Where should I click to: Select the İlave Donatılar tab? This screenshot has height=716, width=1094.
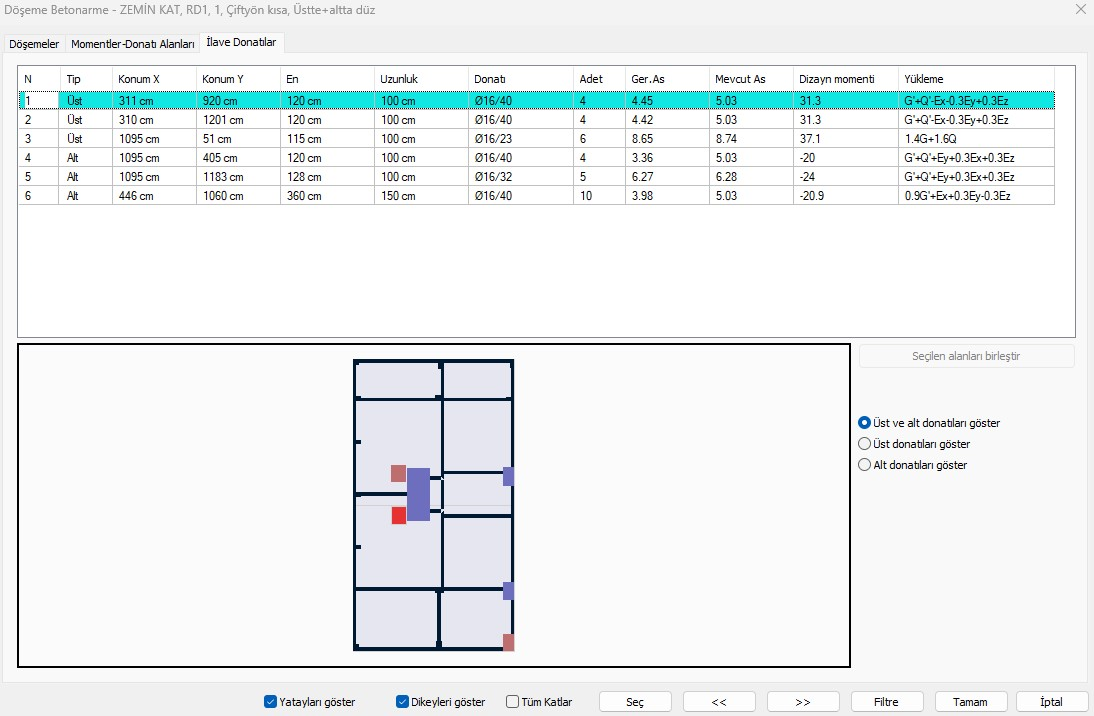(243, 43)
